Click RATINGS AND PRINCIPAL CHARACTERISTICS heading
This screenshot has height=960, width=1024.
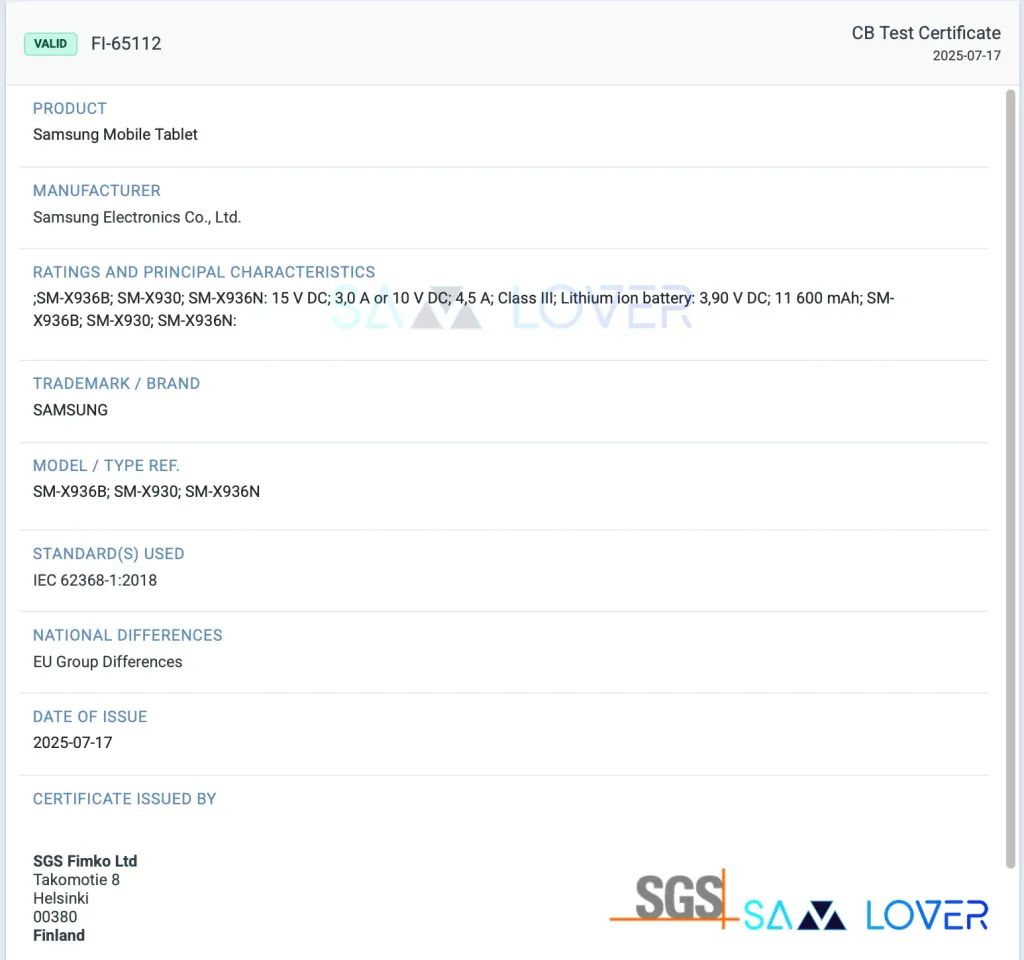click(x=204, y=272)
